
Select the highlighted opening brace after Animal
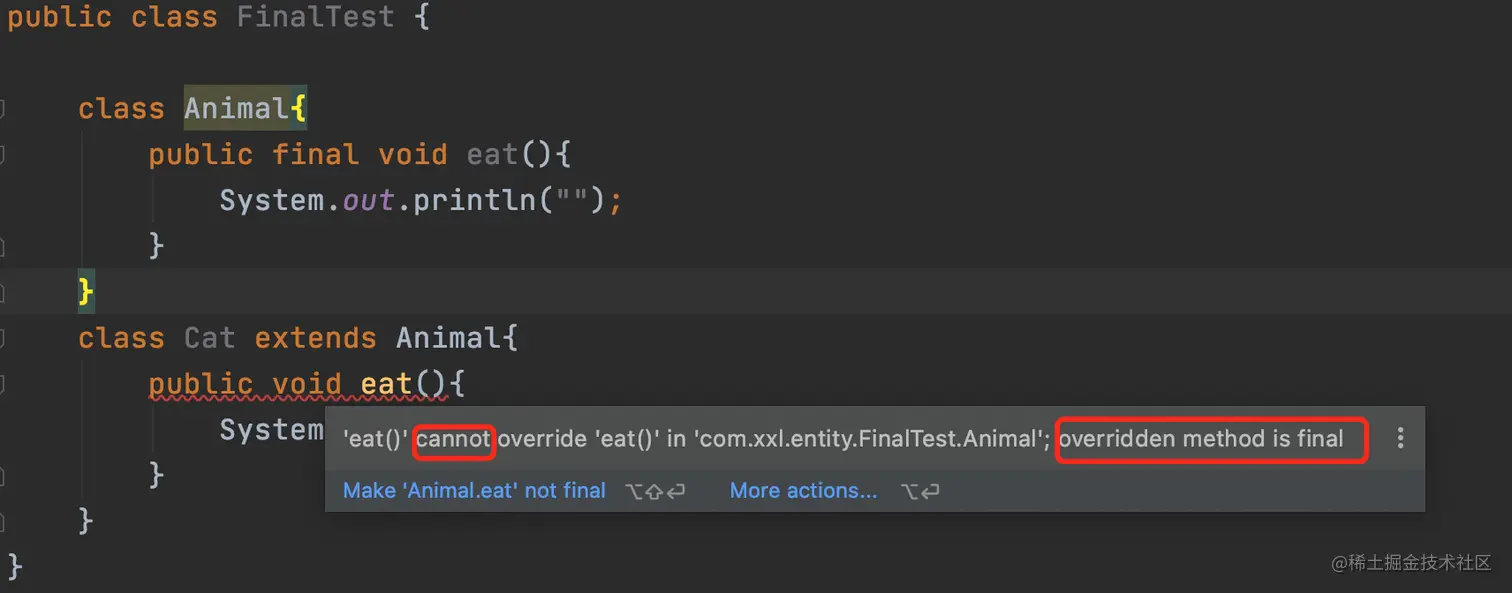point(298,108)
